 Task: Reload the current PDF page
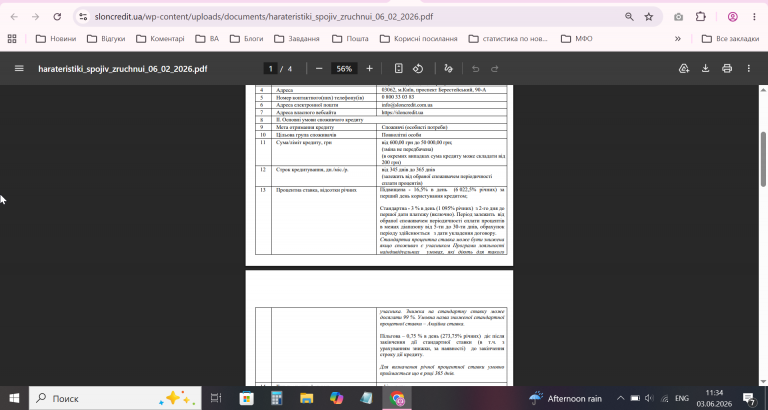tap(57, 17)
